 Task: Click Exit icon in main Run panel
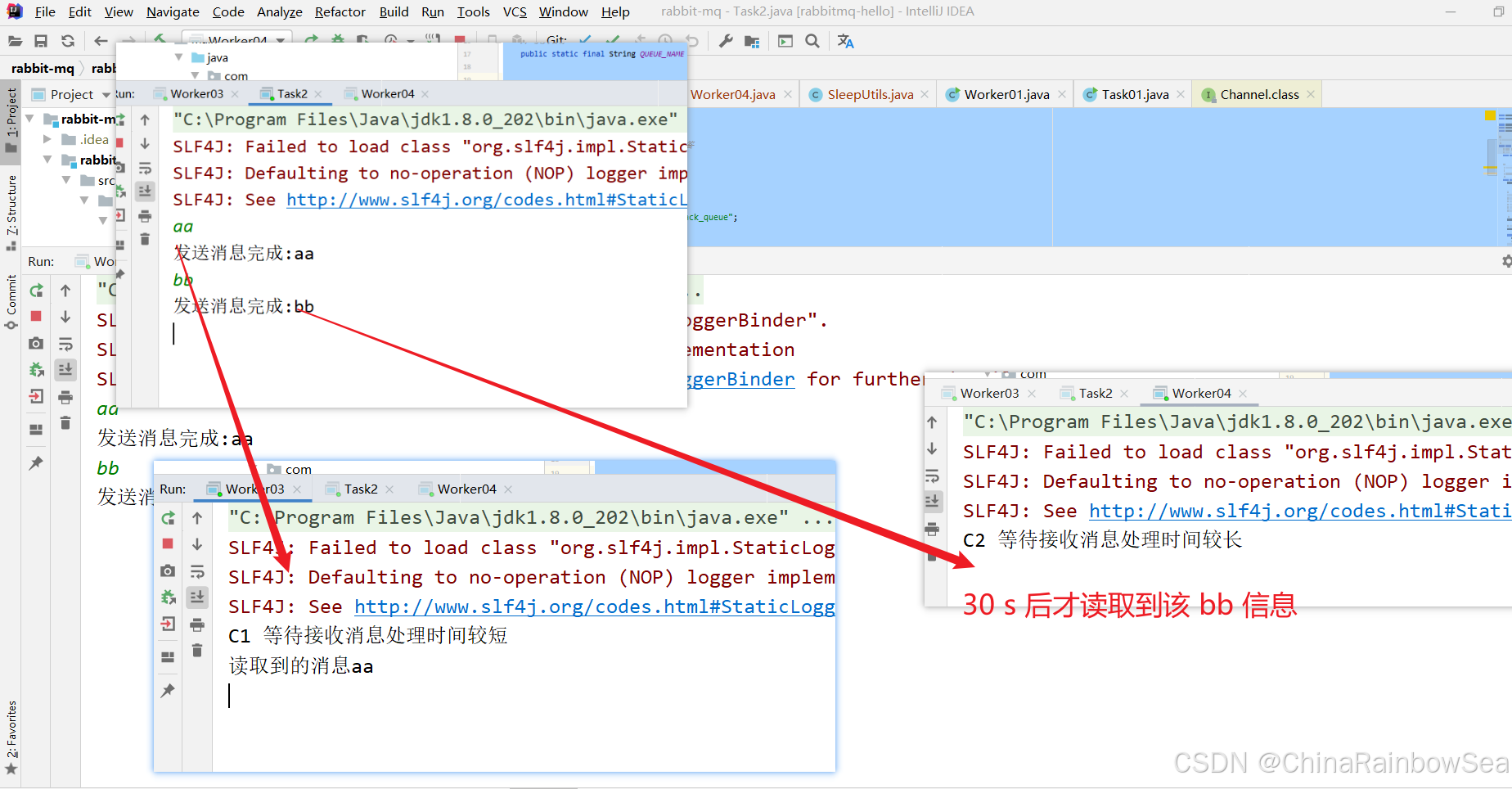tap(36, 397)
